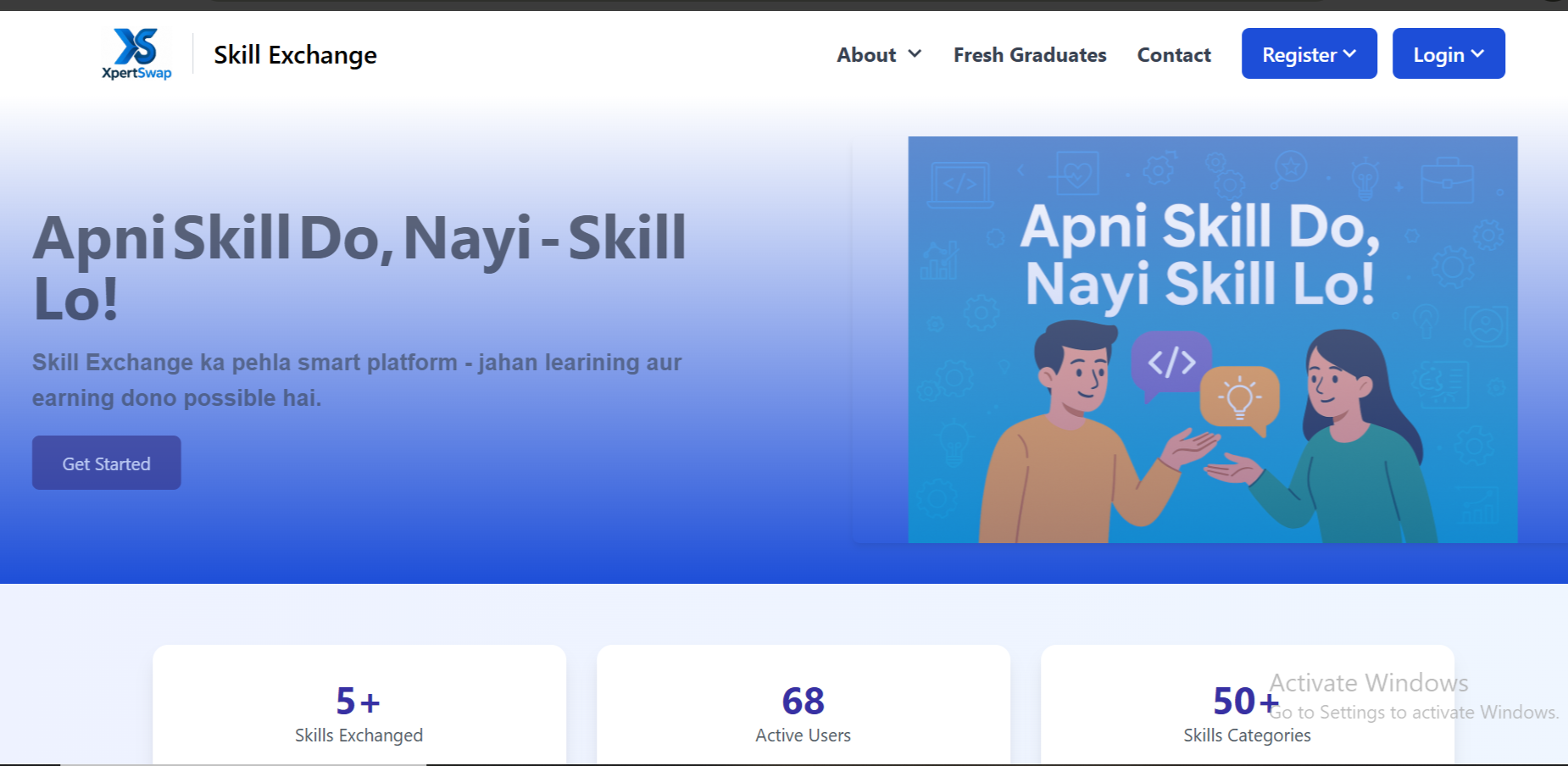Viewport: 1568px width, 766px height.
Task: Click the heart monitor icon in banner
Action: 1076,174
